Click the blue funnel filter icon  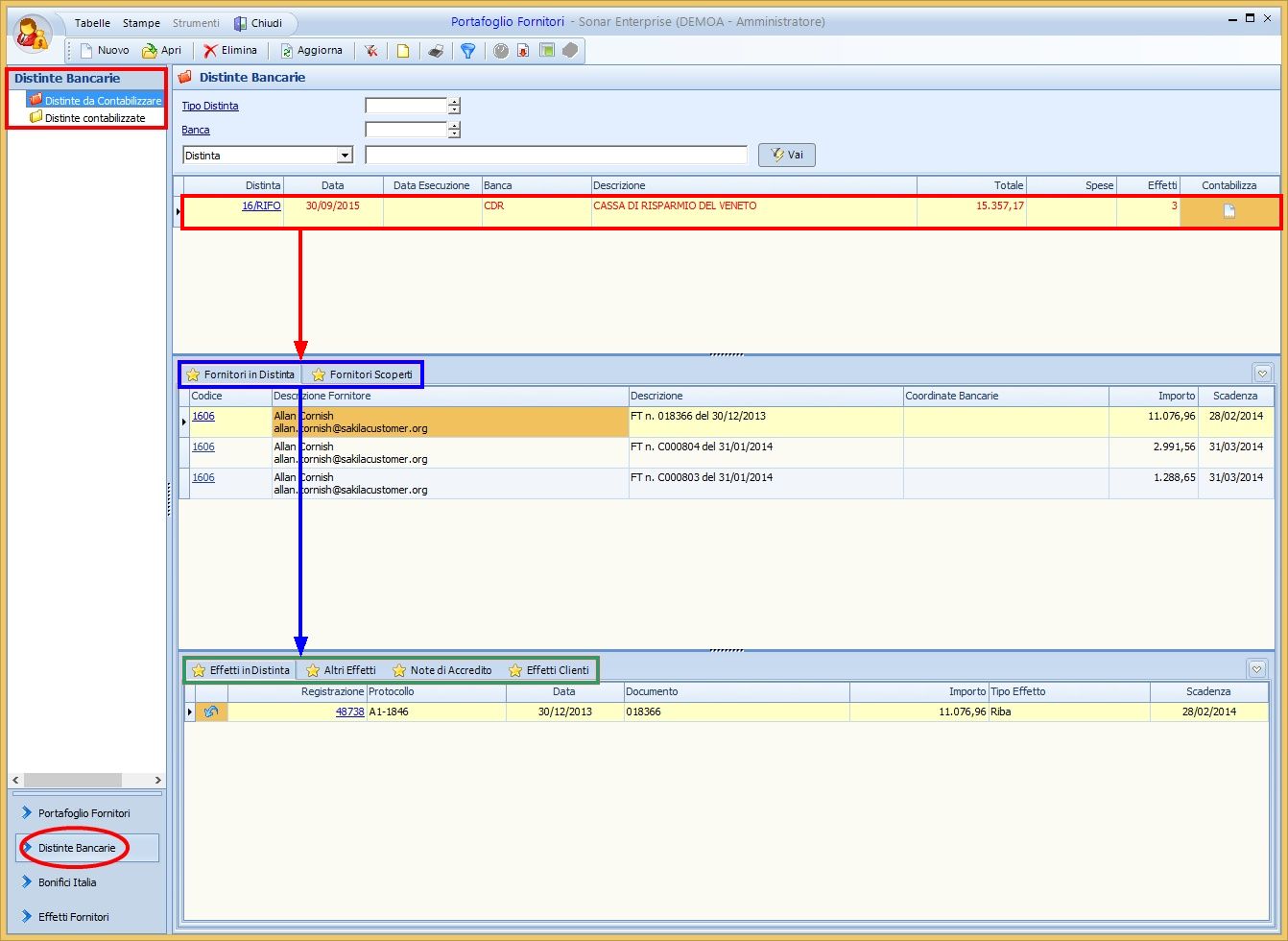coord(467,51)
